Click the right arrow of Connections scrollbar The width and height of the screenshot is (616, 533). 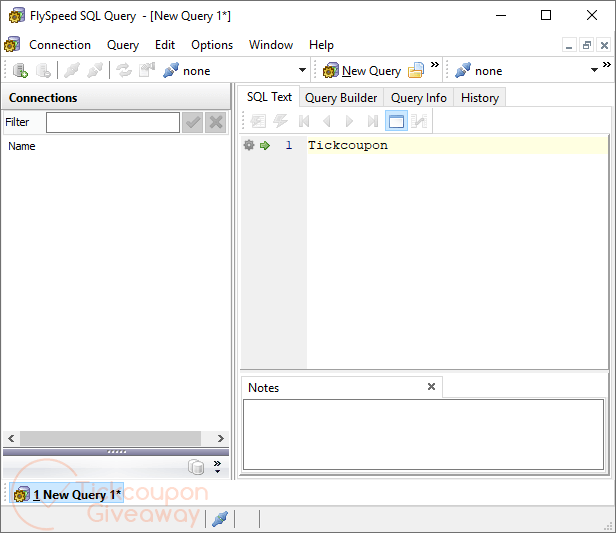pyautogui.click(x=221, y=438)
